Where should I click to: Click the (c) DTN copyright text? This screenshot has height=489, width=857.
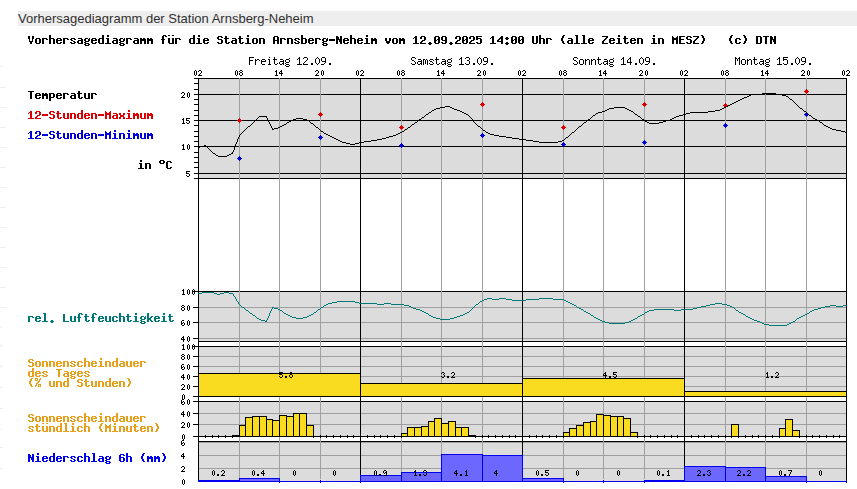click(752, 40)
